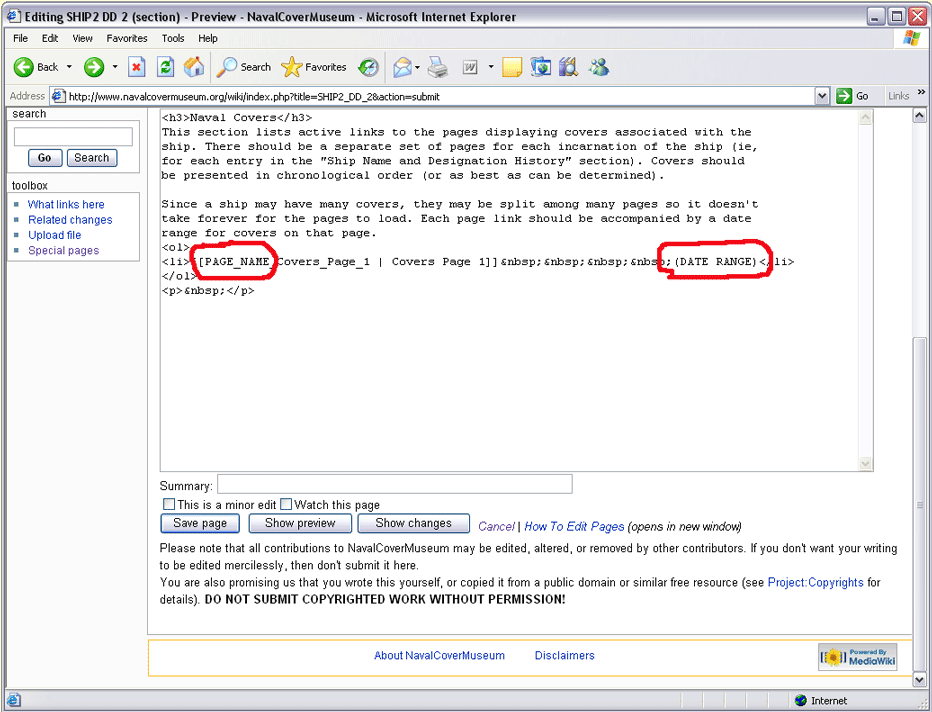Stop page loading with red X icon

(x=137, y=67)
